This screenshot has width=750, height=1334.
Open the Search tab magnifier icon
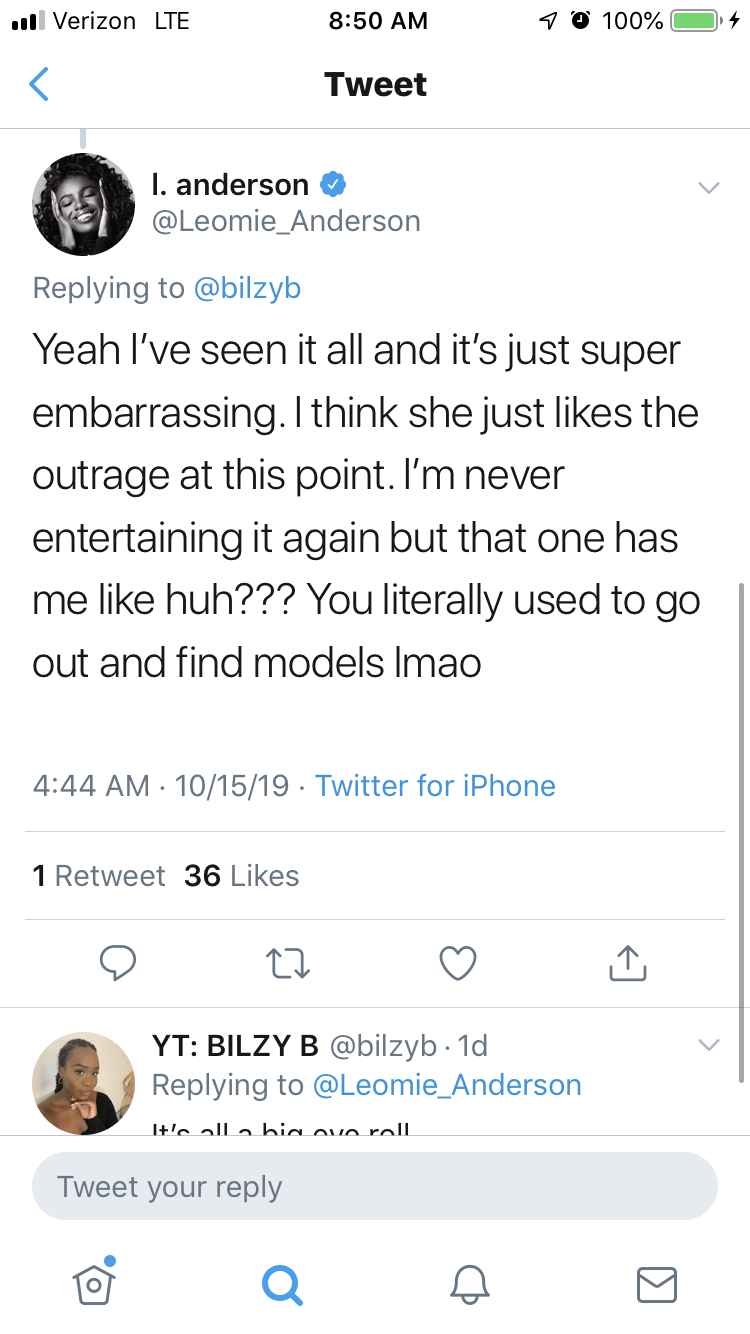click(x=281, y=1282)
